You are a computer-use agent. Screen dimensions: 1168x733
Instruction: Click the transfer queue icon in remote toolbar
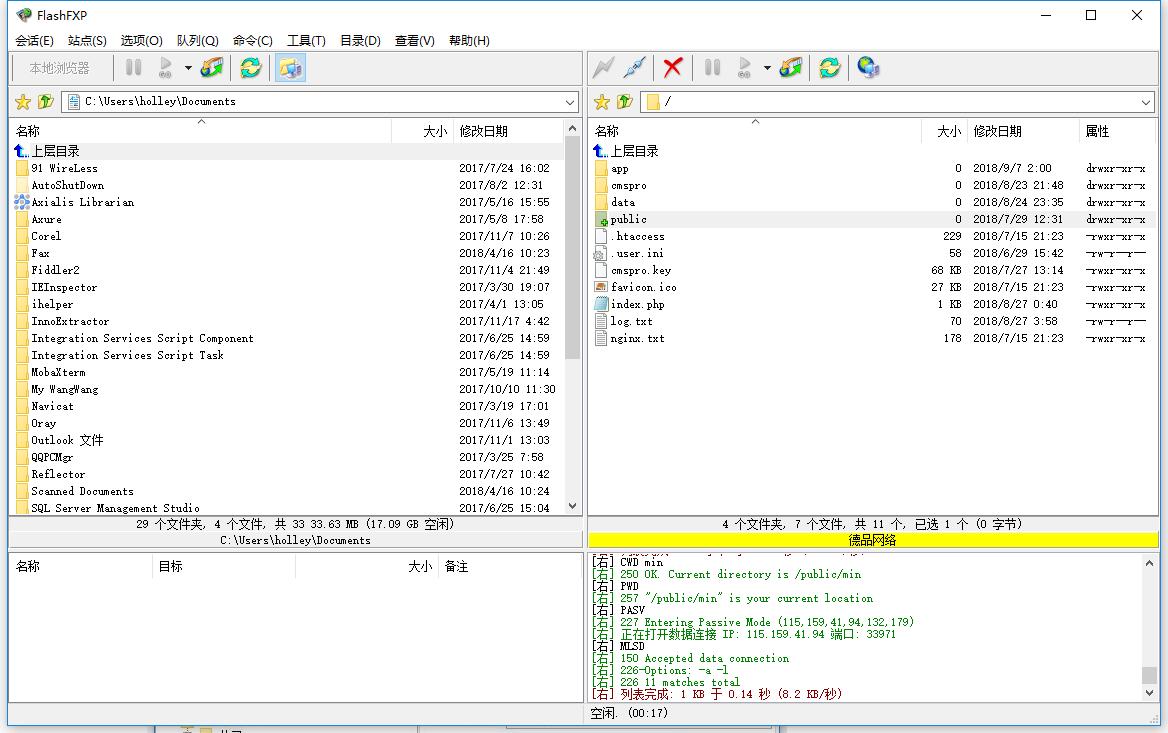[791, 68]
